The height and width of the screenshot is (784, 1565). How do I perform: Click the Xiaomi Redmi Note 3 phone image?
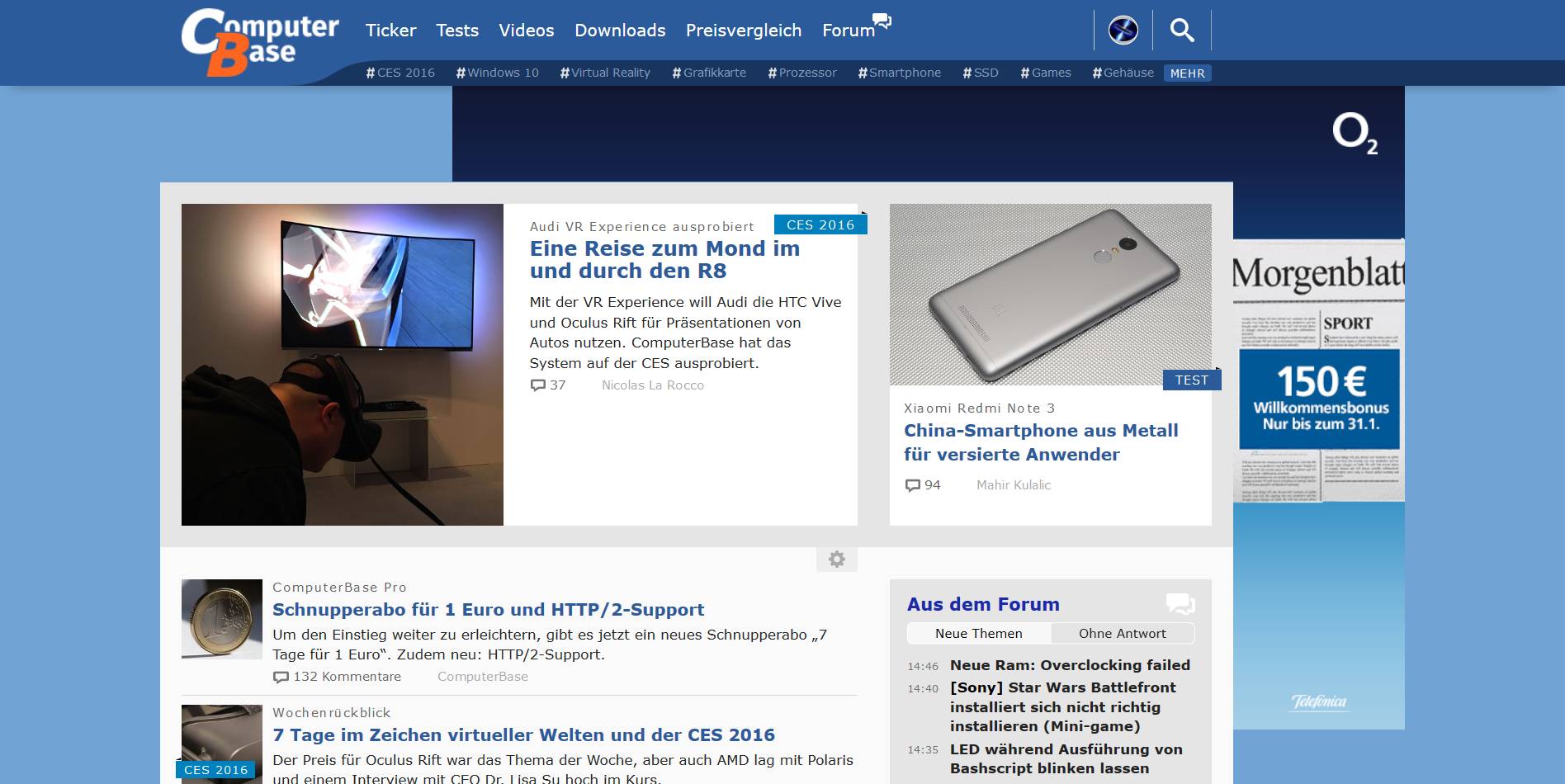click(x=1051, y=295)
